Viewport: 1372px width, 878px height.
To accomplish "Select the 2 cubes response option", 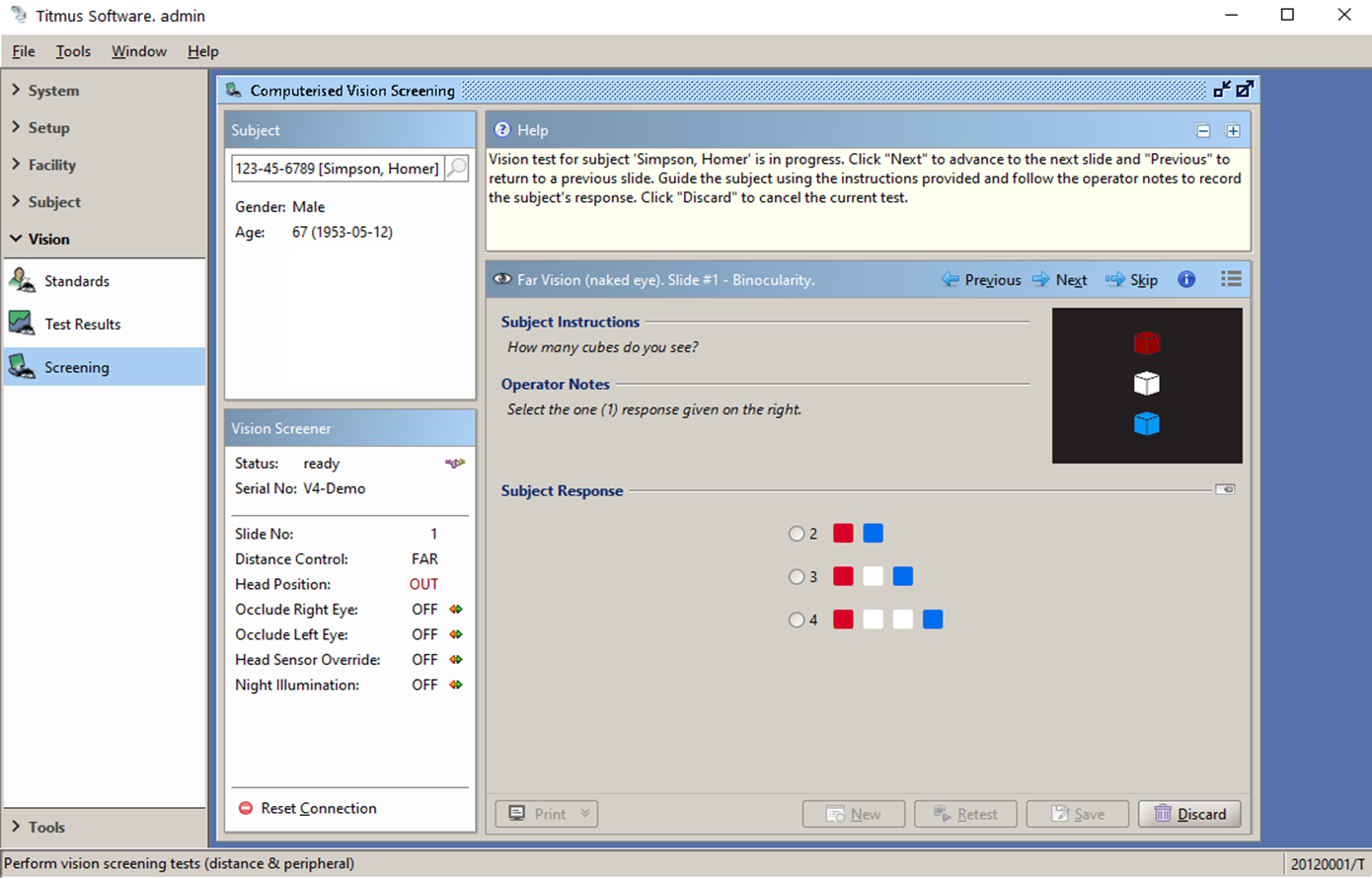I will [797, 534].
